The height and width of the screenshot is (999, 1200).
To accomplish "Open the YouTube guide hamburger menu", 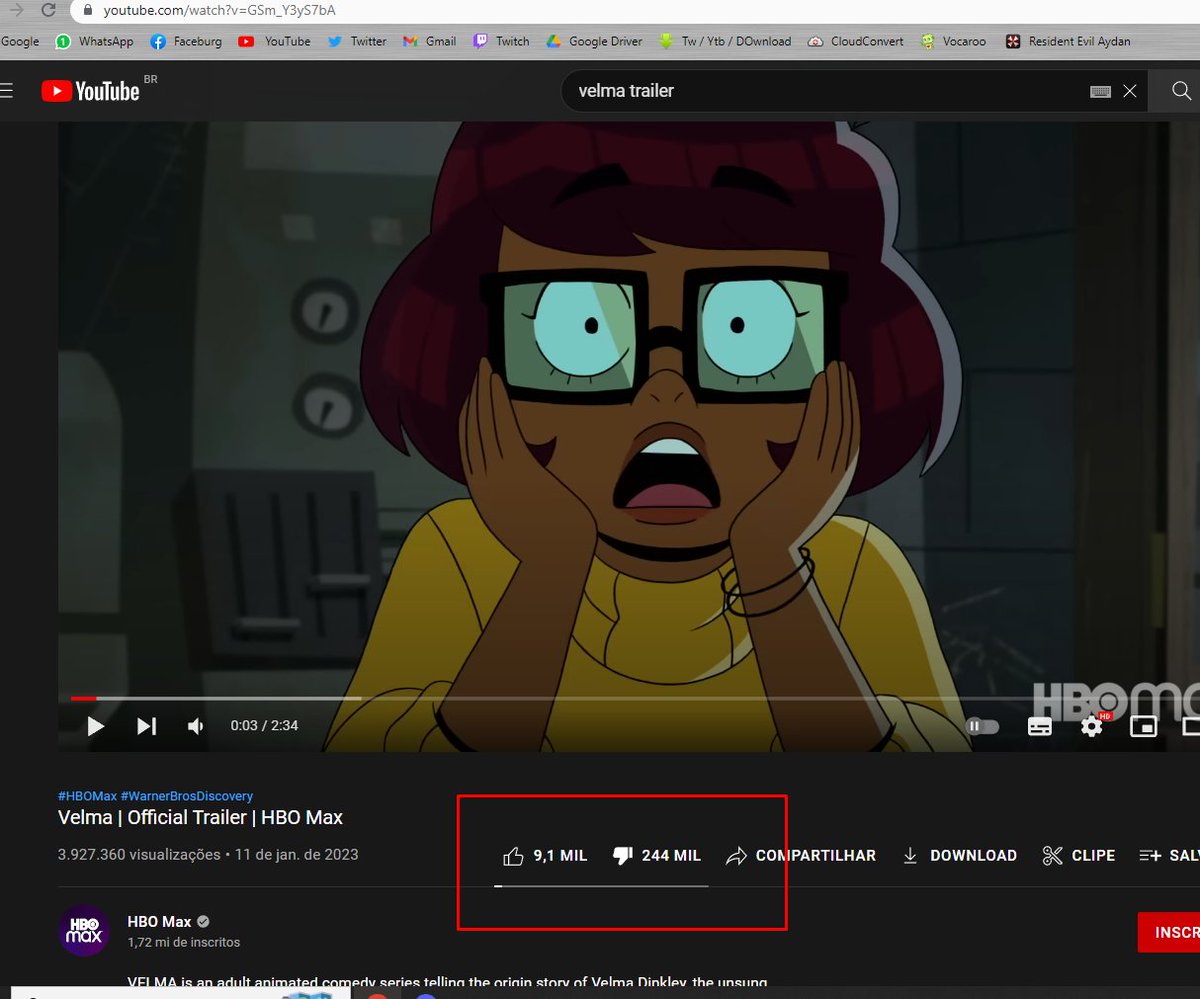I will pyautogui.click(x=8, y=90).
